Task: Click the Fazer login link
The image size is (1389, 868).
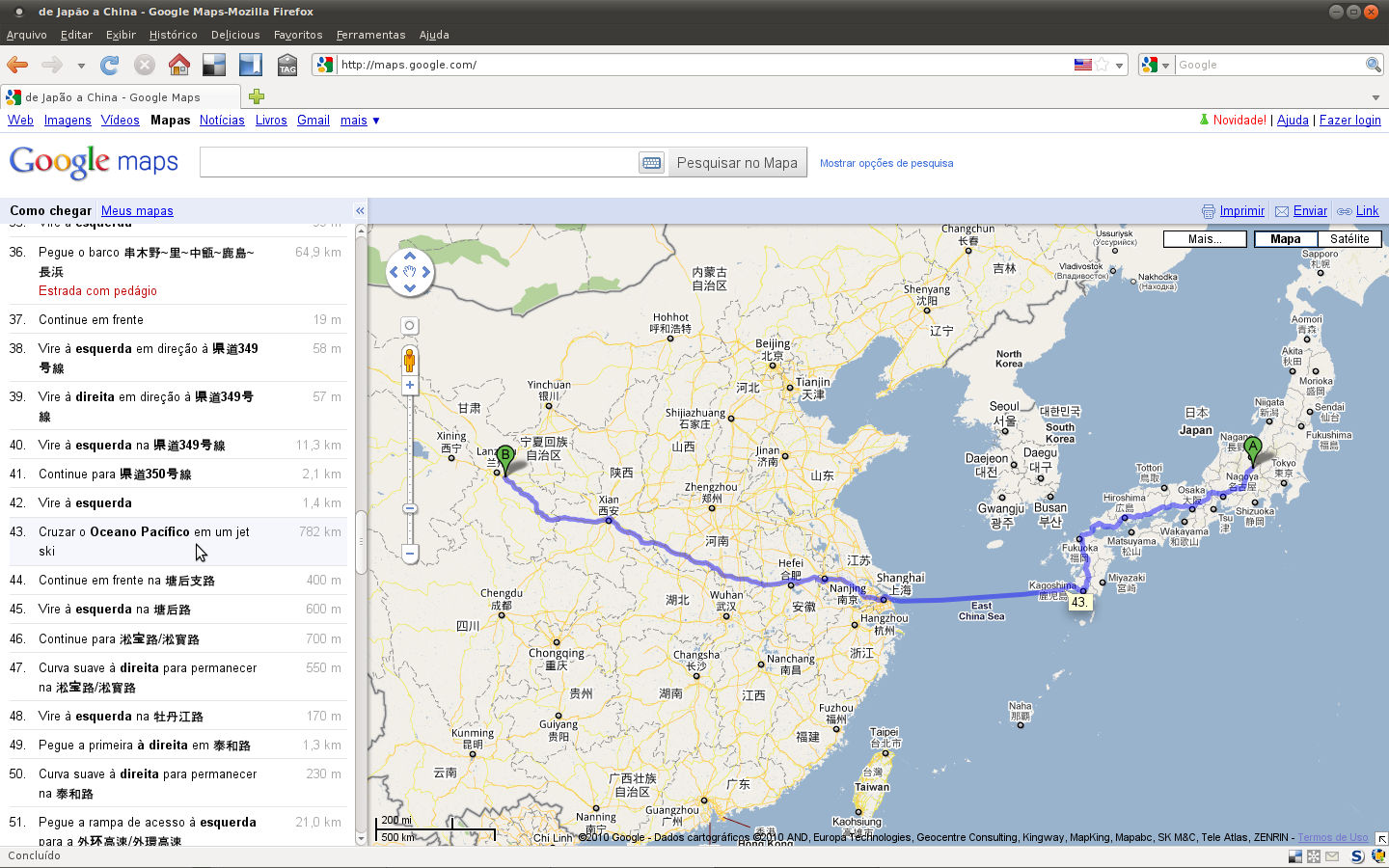Action: (x=1349, y=121)
